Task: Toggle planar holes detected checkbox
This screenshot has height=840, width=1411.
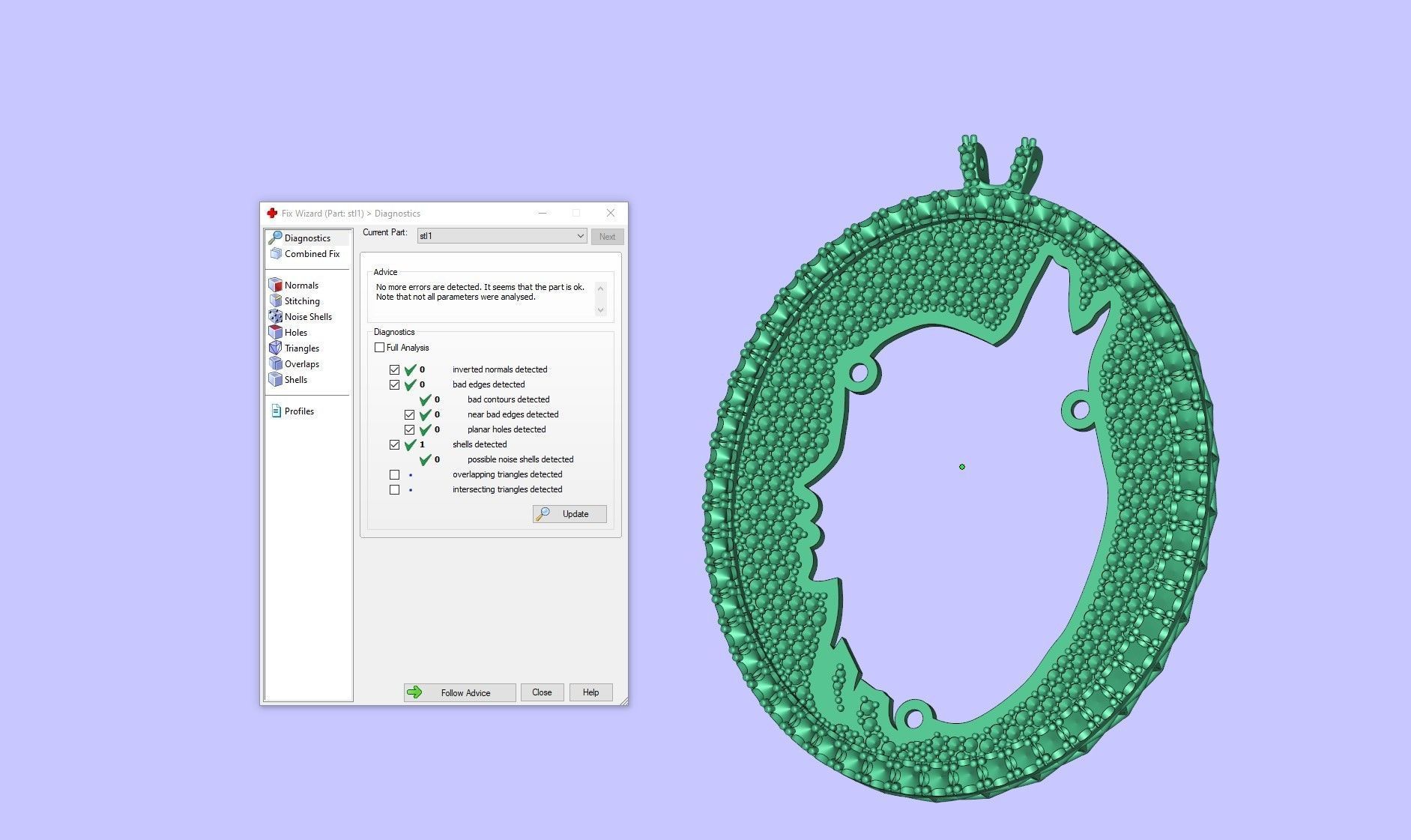Action: (x=409, y=429)
